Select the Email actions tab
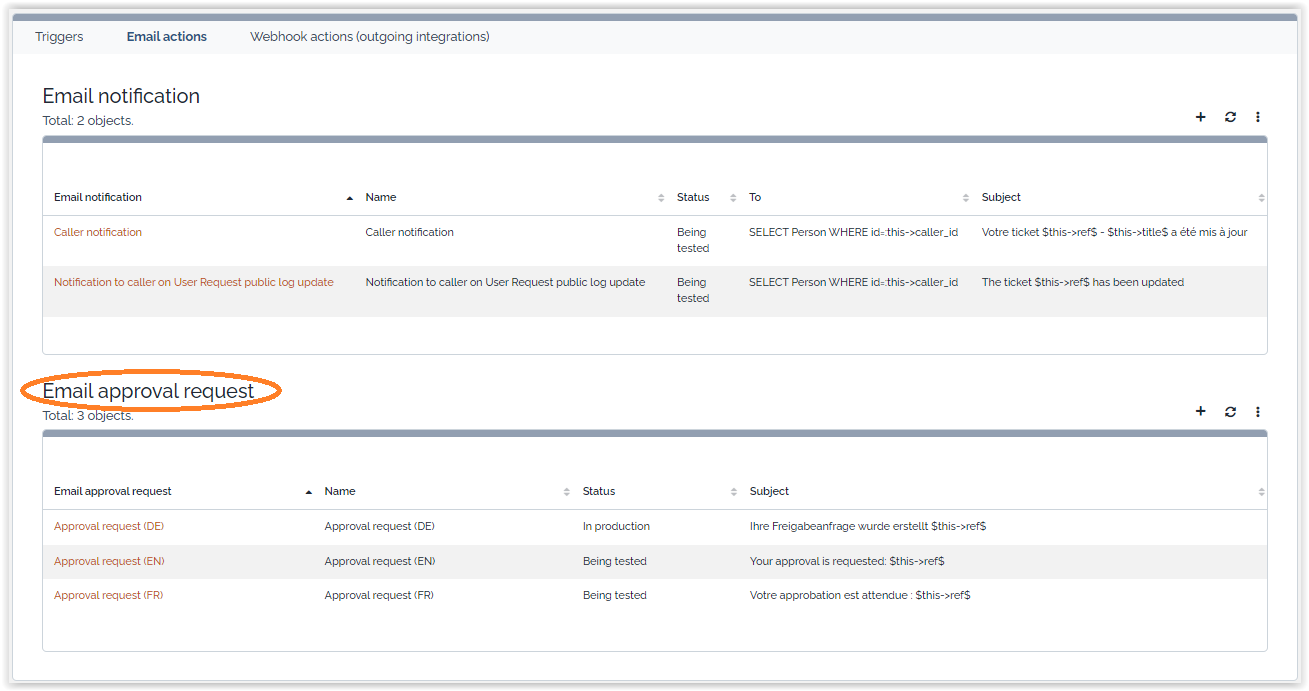This screenshot has height=691, width=1309. tap(166, 37)
